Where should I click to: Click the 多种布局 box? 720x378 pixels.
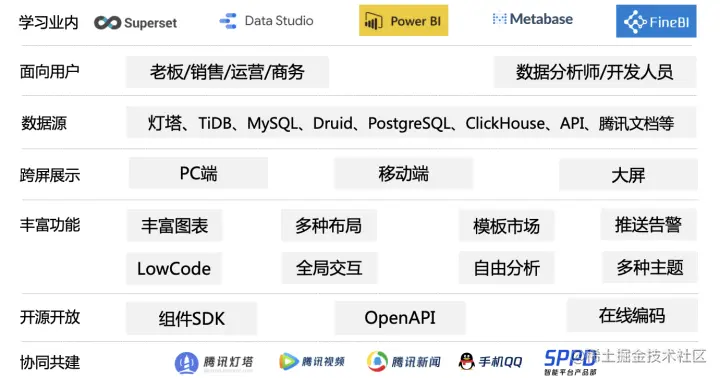[329, 226]
